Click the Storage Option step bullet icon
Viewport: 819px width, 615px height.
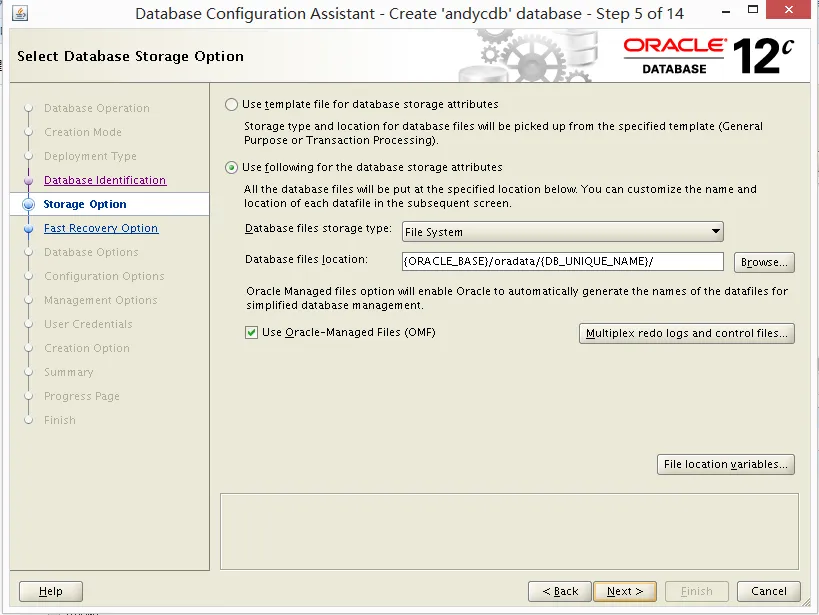pos(29,204)
